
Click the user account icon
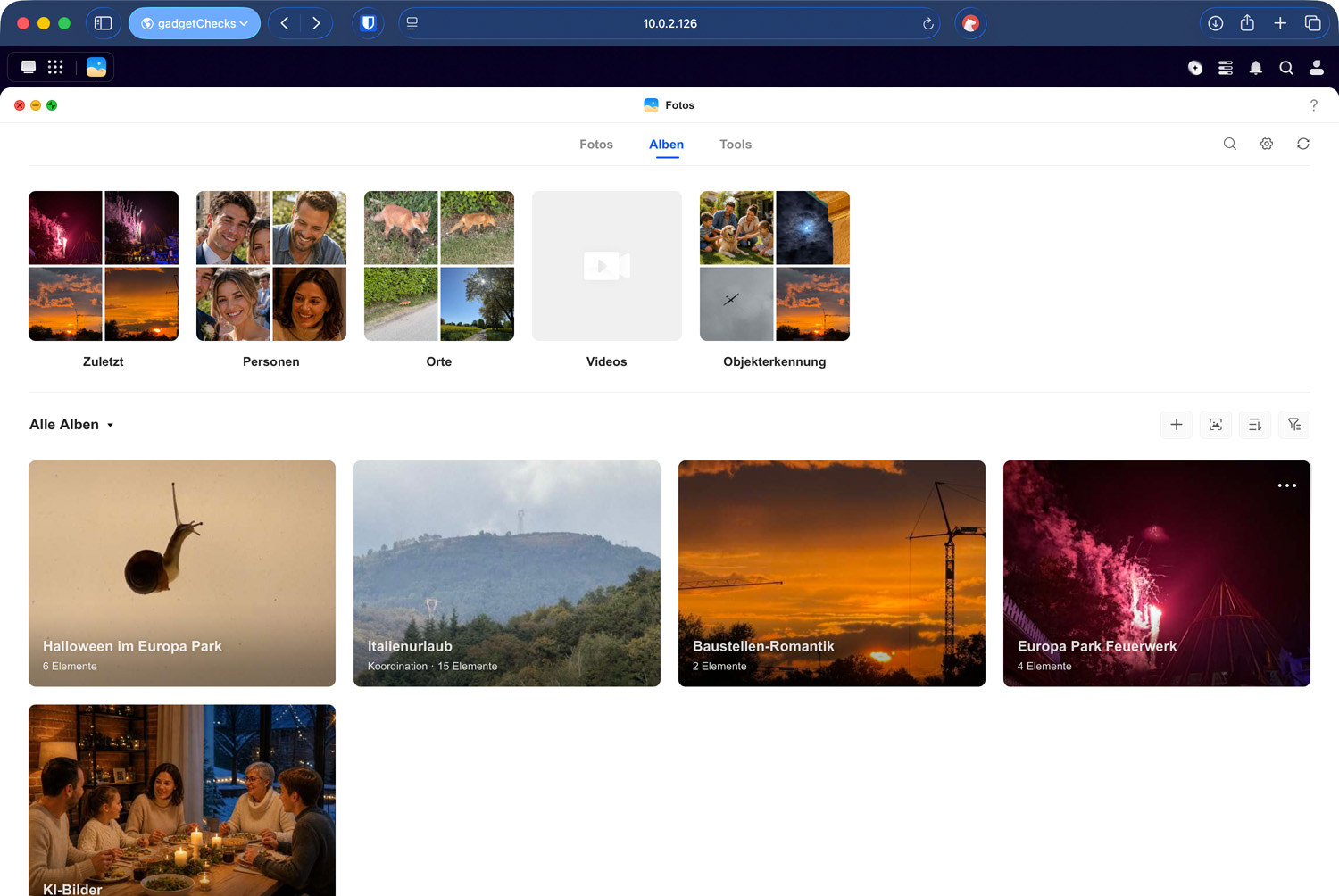(x=1317, y=68)
